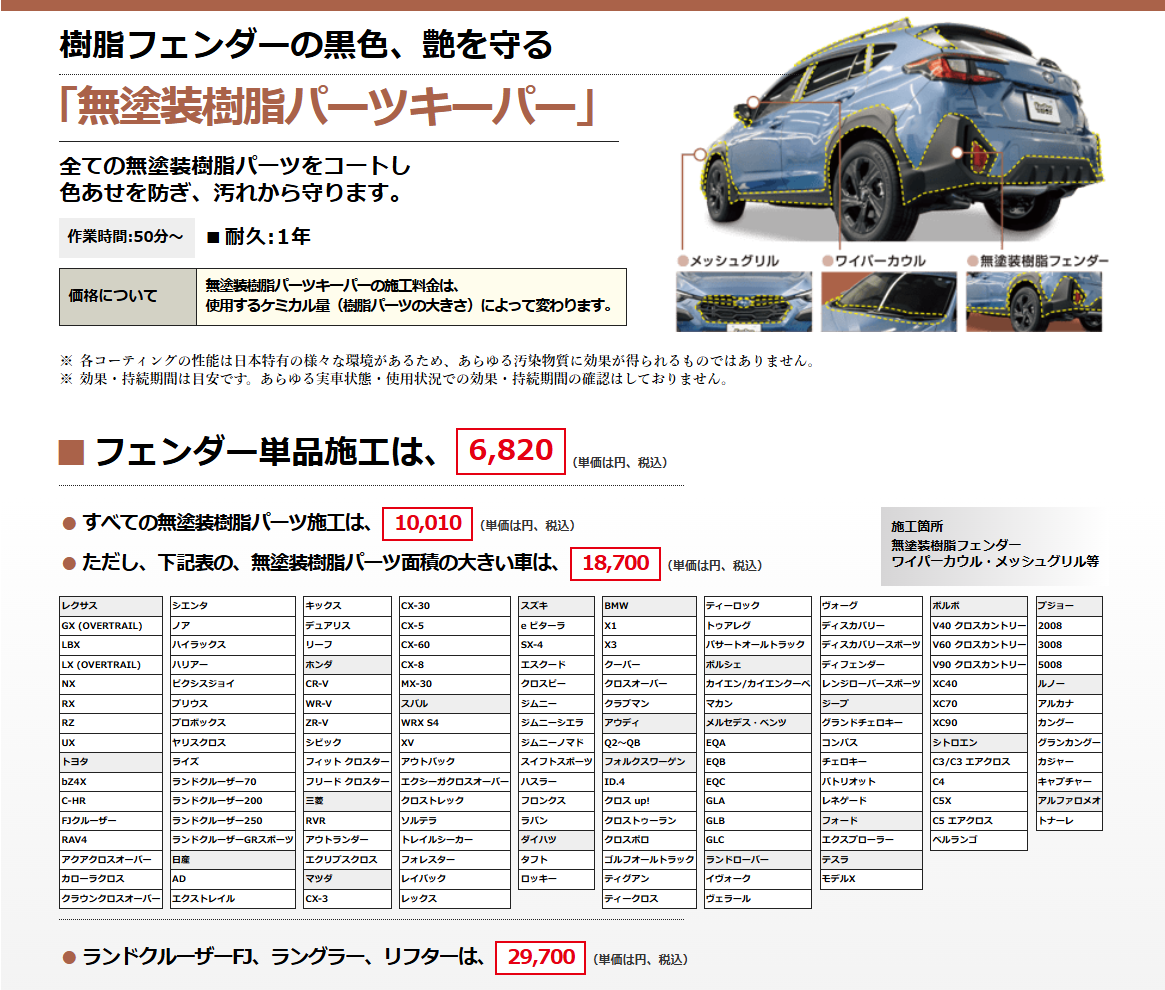Viewport: 1165px width, 990px height.
Task: Select the bZ4X table cell
Action: 111,781
